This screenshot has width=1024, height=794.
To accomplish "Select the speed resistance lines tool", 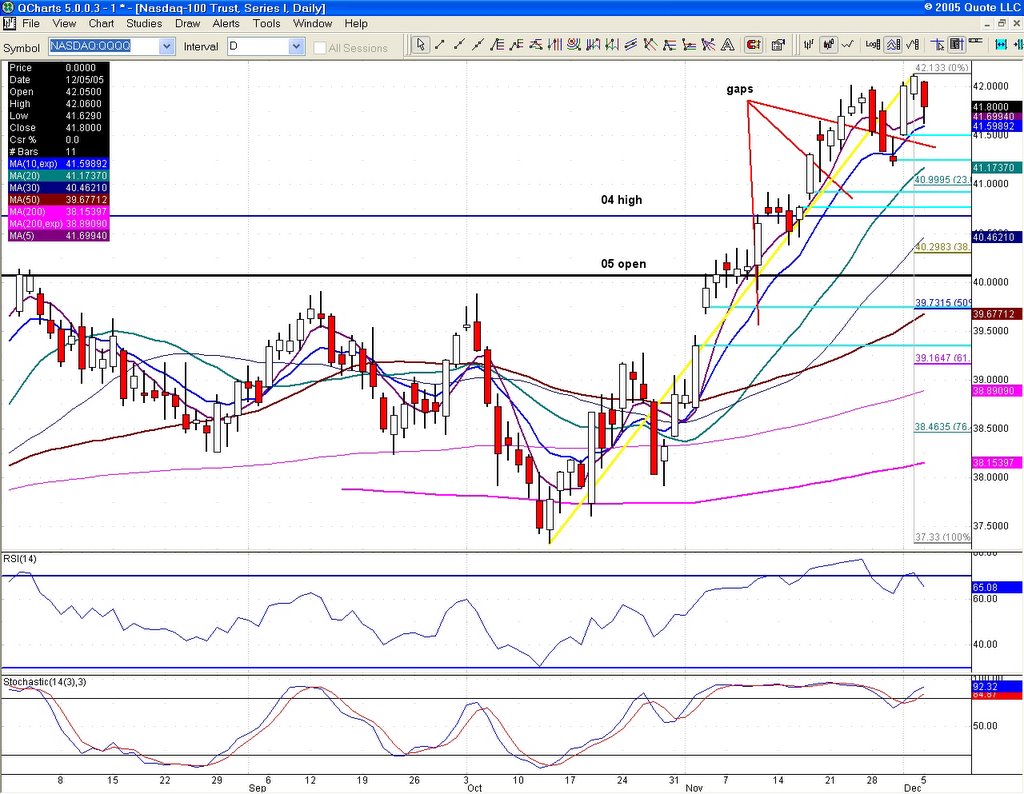I will (x=669, y=44).
